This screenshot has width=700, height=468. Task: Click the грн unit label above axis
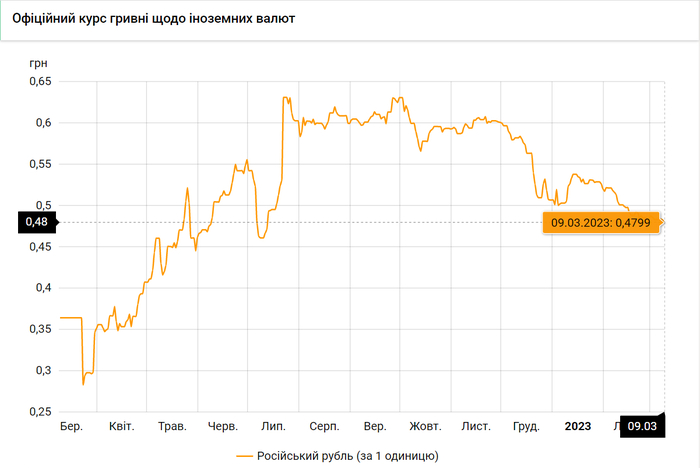pos(38,62)
